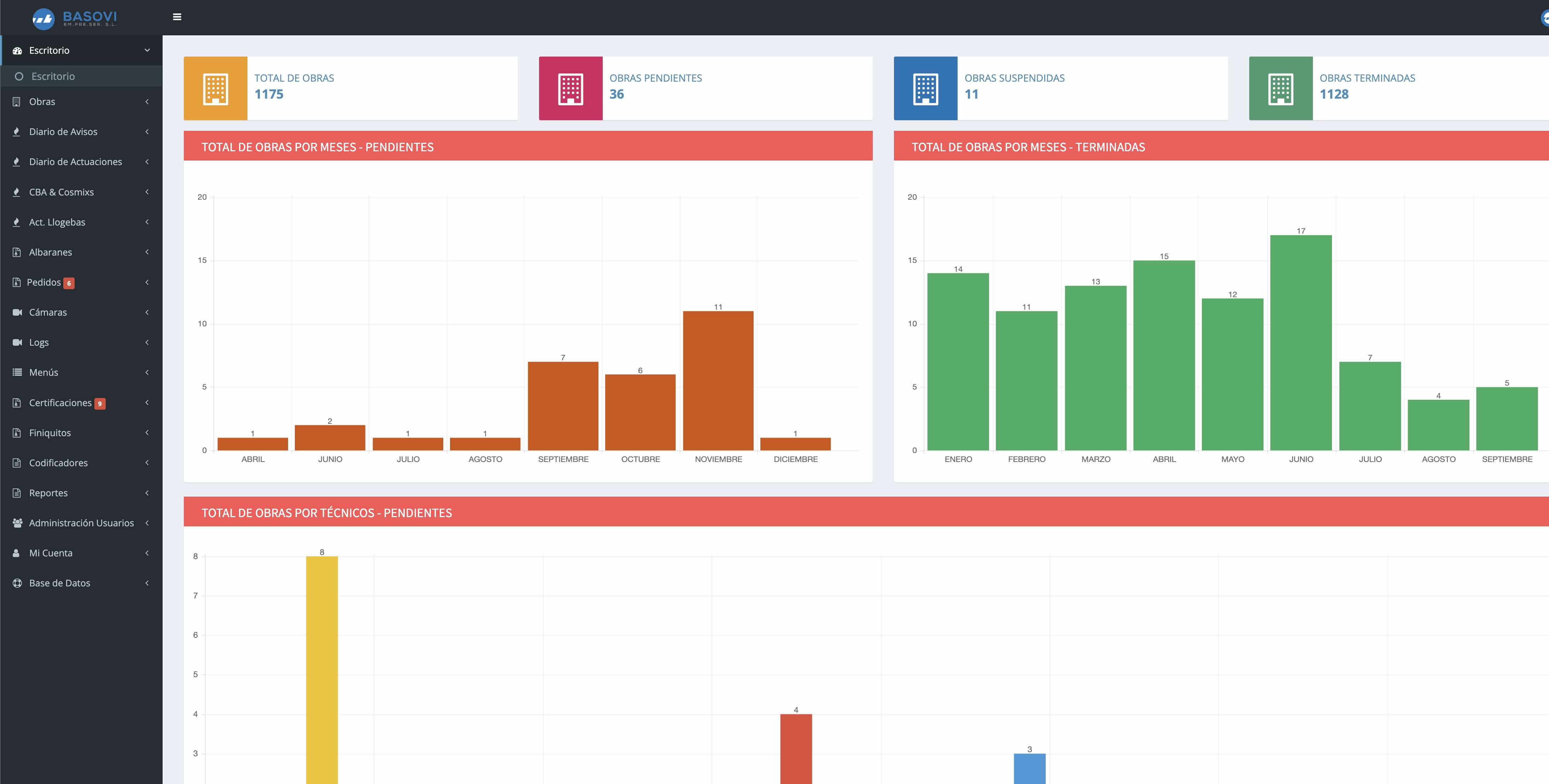Expand the Obras menu arrow
Screen dimensions: 1549x784
pyautogui.click(x=147, y=101)
